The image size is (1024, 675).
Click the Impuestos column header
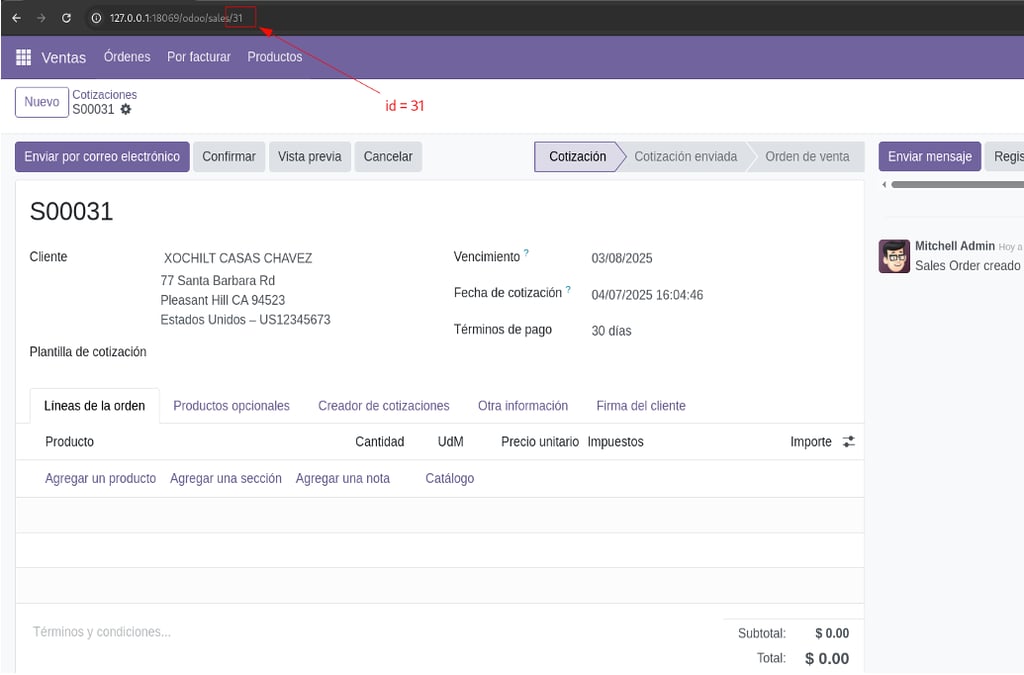pyautogui.click(x=615, y=442)
